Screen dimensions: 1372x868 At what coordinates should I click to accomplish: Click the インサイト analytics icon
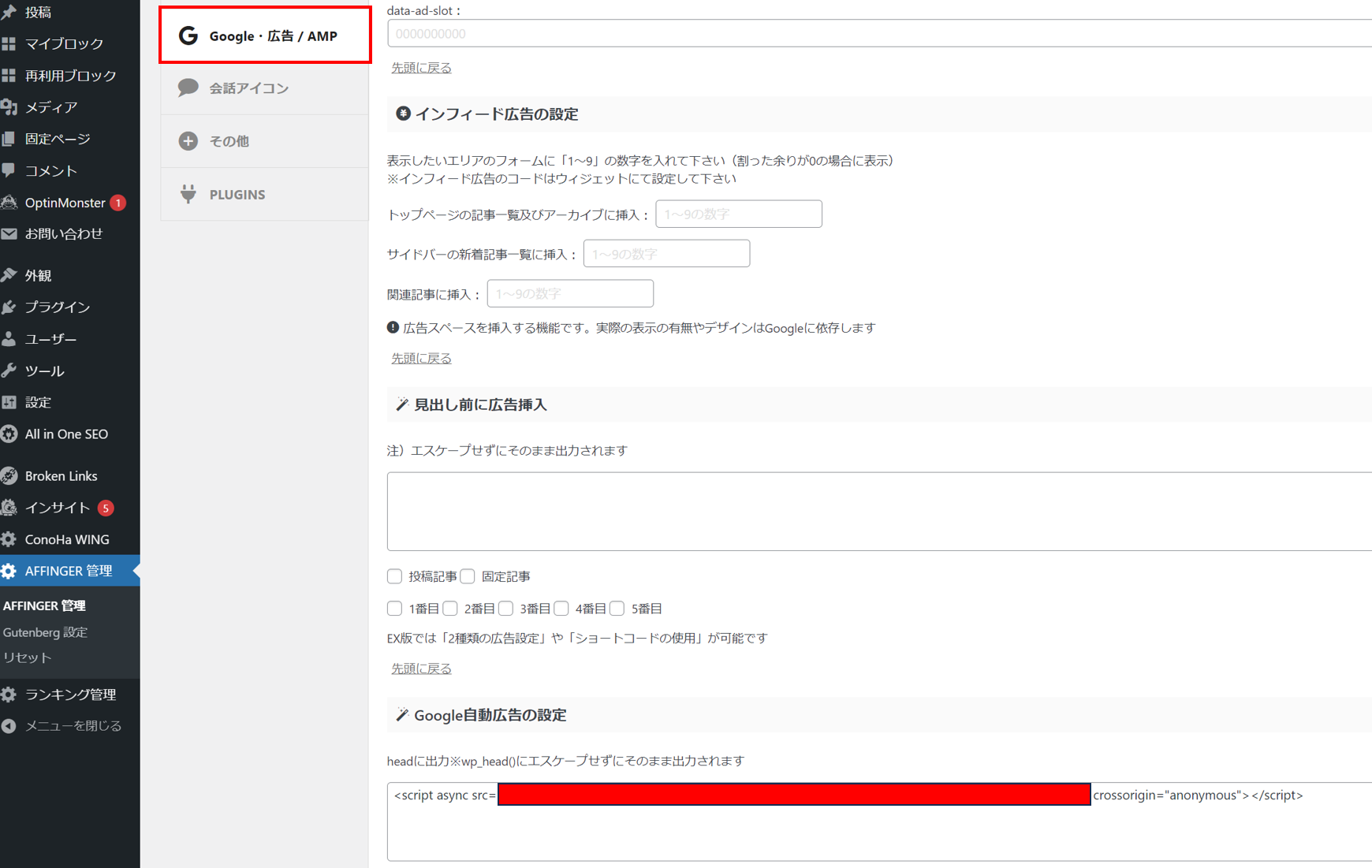click(9, 508)
